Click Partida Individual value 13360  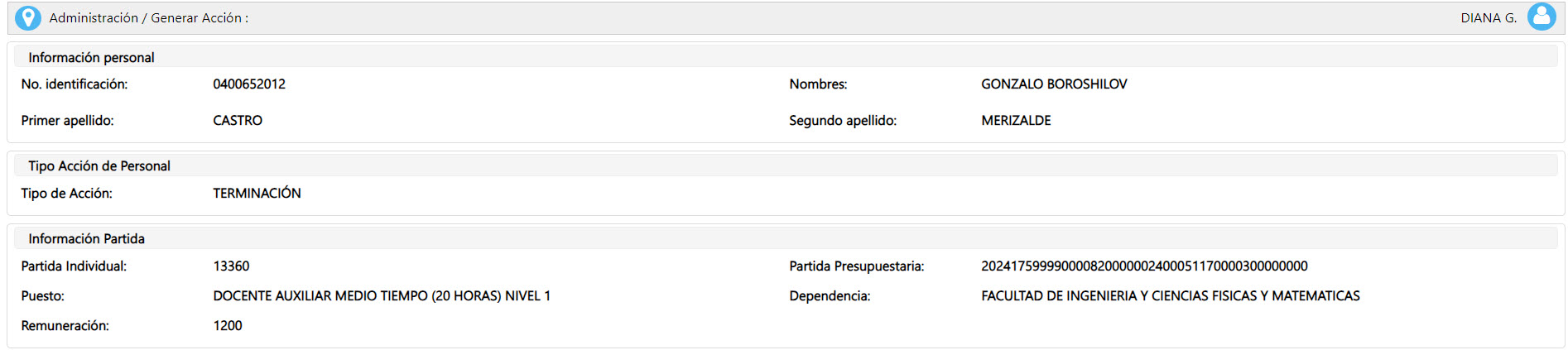point(231,266)
